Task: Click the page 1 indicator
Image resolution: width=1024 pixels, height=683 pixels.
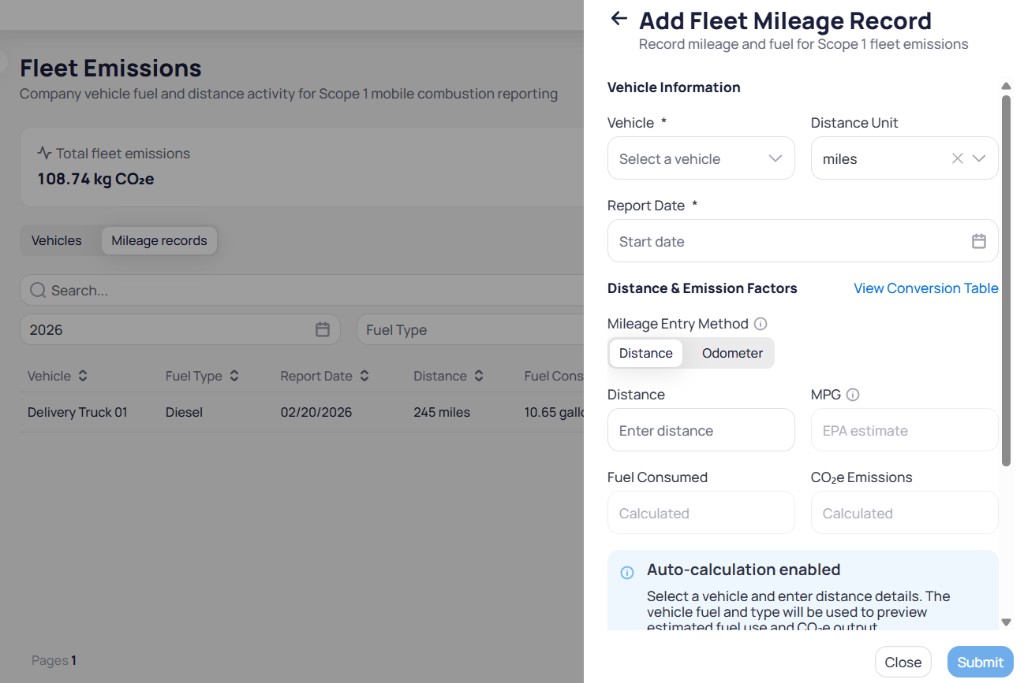Action: (x=74, y=660)
